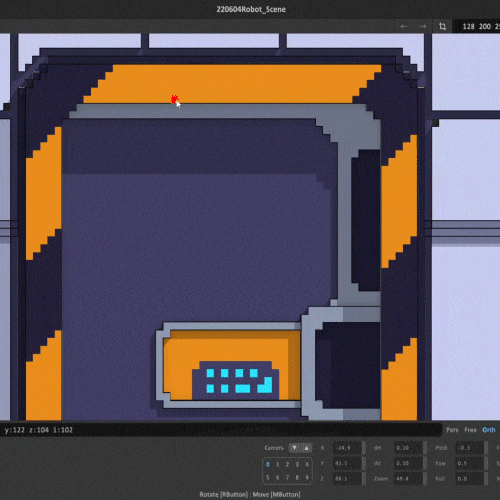Select camera slot 0
This screenshot has width=500, height=500.
(x=268, y=464)
